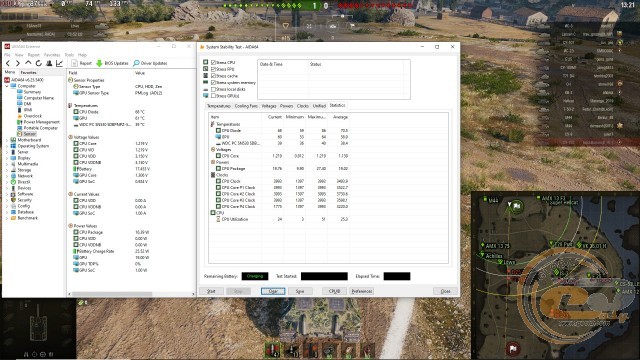This screenshot has width=640, height=360.
Task: Go back using the AIDA64 back arrow
Action: click(x=7, y=63)
